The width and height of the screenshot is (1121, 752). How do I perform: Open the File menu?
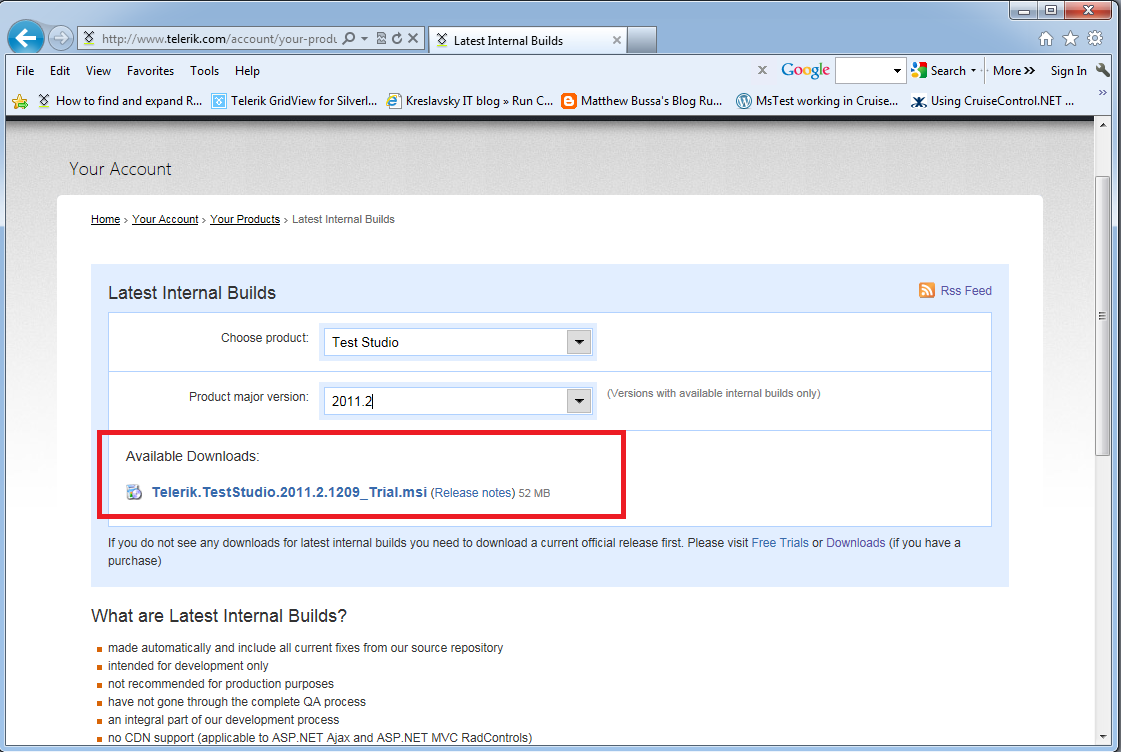pyautogui.click(x=25, y=71)
